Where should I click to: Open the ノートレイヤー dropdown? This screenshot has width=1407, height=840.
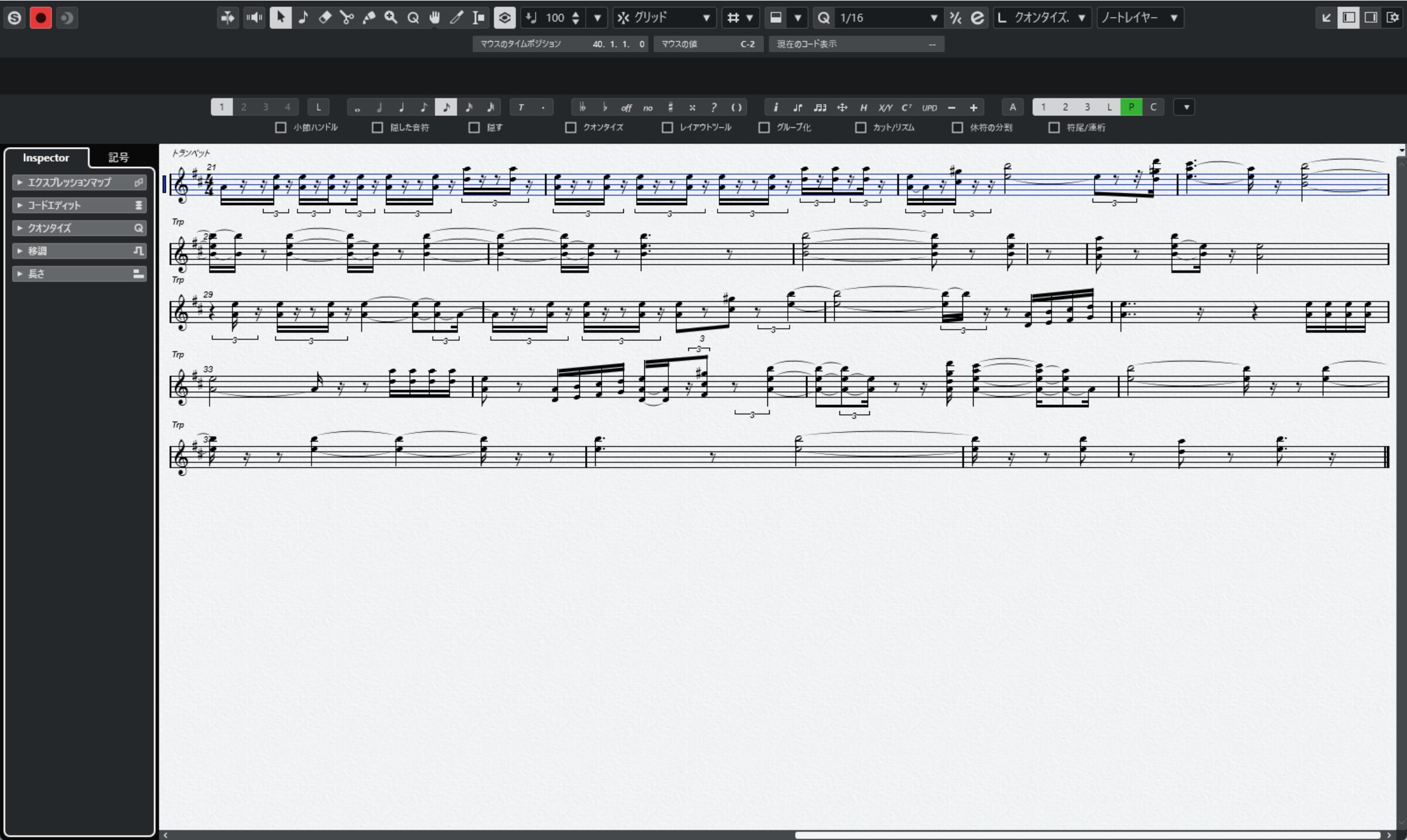click(1139, 18)
